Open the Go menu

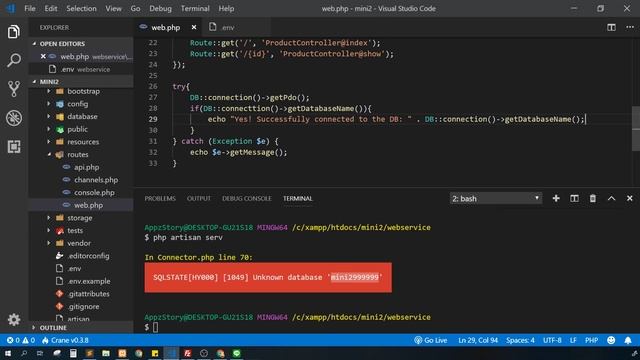(x=135, y=8)
